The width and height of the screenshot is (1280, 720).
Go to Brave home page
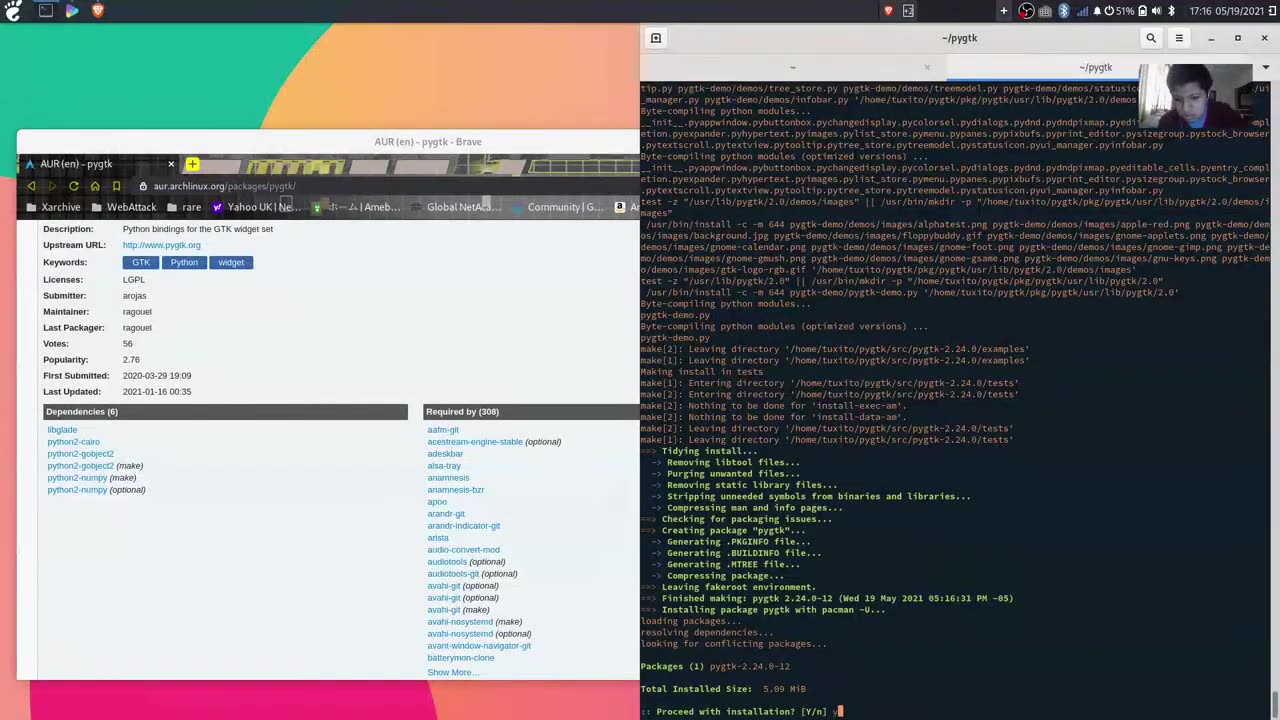[95, 186]
